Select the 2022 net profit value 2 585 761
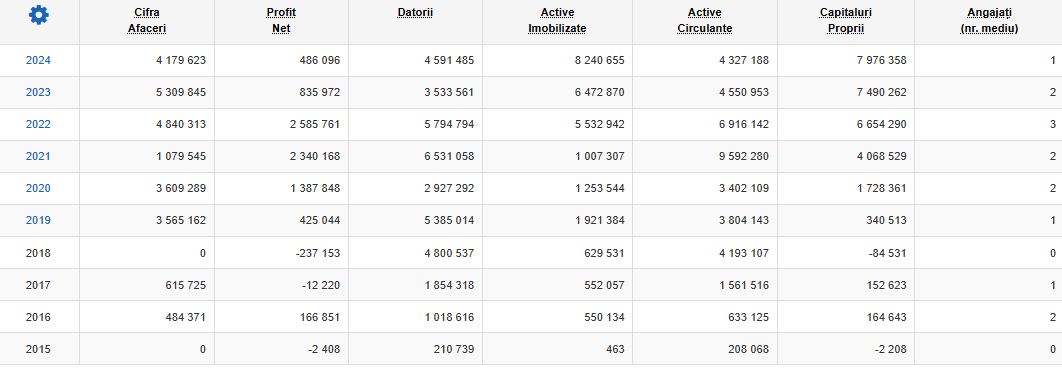Viewport: 1062px width, 377px height. (315, 125)
